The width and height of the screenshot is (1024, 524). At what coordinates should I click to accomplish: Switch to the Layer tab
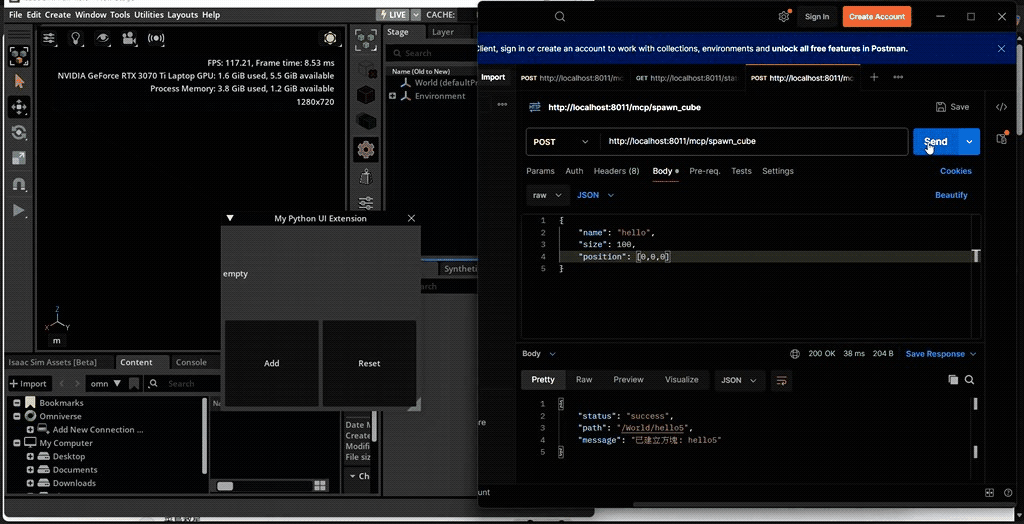coord(443,32)
